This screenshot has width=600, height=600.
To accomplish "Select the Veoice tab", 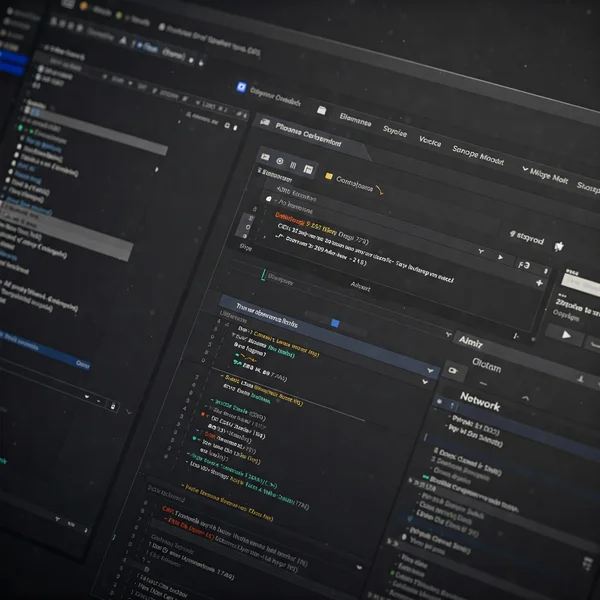I will click(430, 141).
